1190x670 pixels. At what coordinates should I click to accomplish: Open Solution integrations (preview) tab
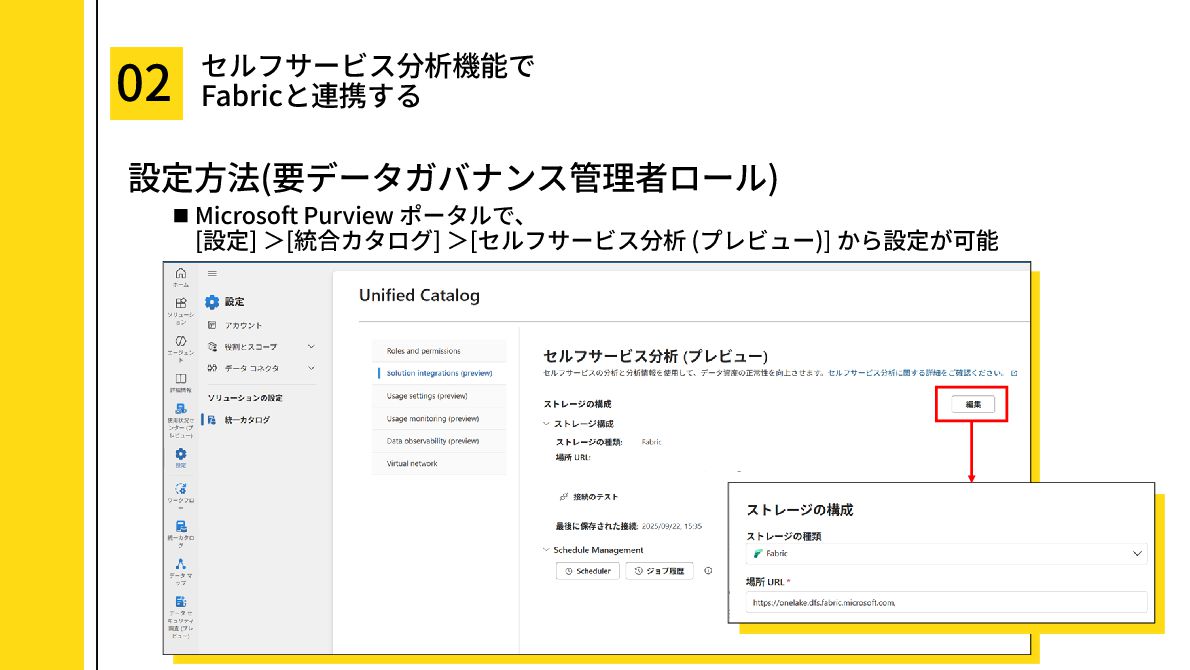(x=439, y=373)
